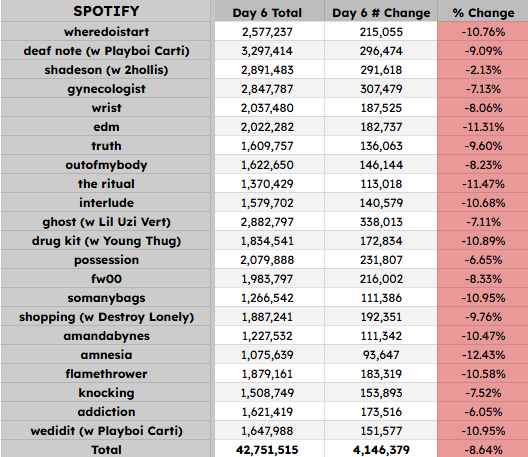Click the wedidit (w Playboi Carti) cell
528x457 pixels.
[106, 431]
